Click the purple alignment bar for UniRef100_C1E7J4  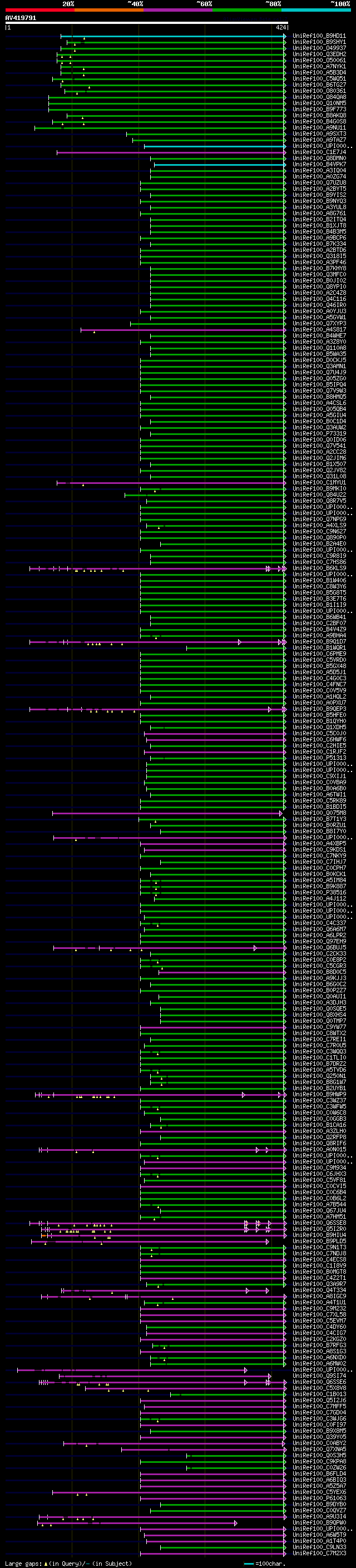pos(171,152)
